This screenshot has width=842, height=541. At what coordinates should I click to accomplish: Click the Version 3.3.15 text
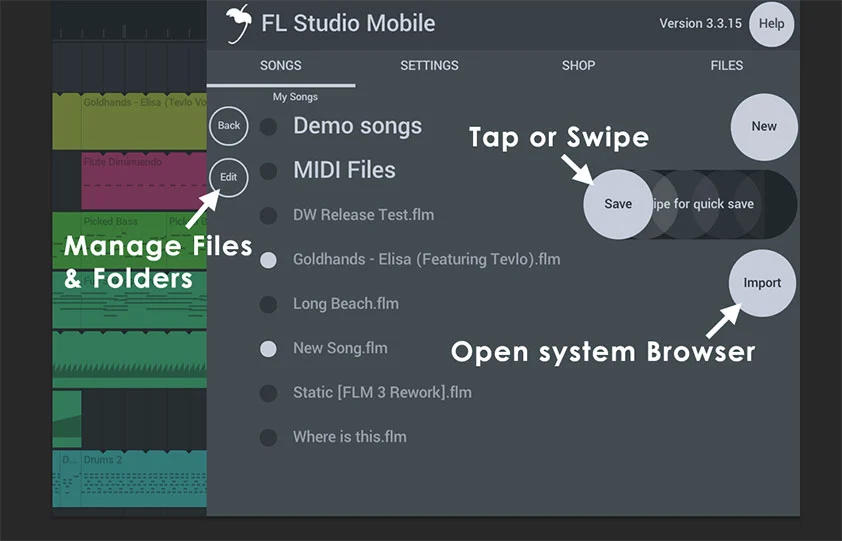[700, 24]
